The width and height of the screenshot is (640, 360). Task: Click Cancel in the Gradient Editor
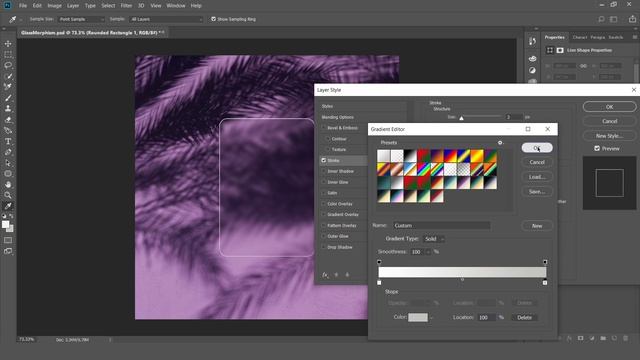[x=537, y=162]
